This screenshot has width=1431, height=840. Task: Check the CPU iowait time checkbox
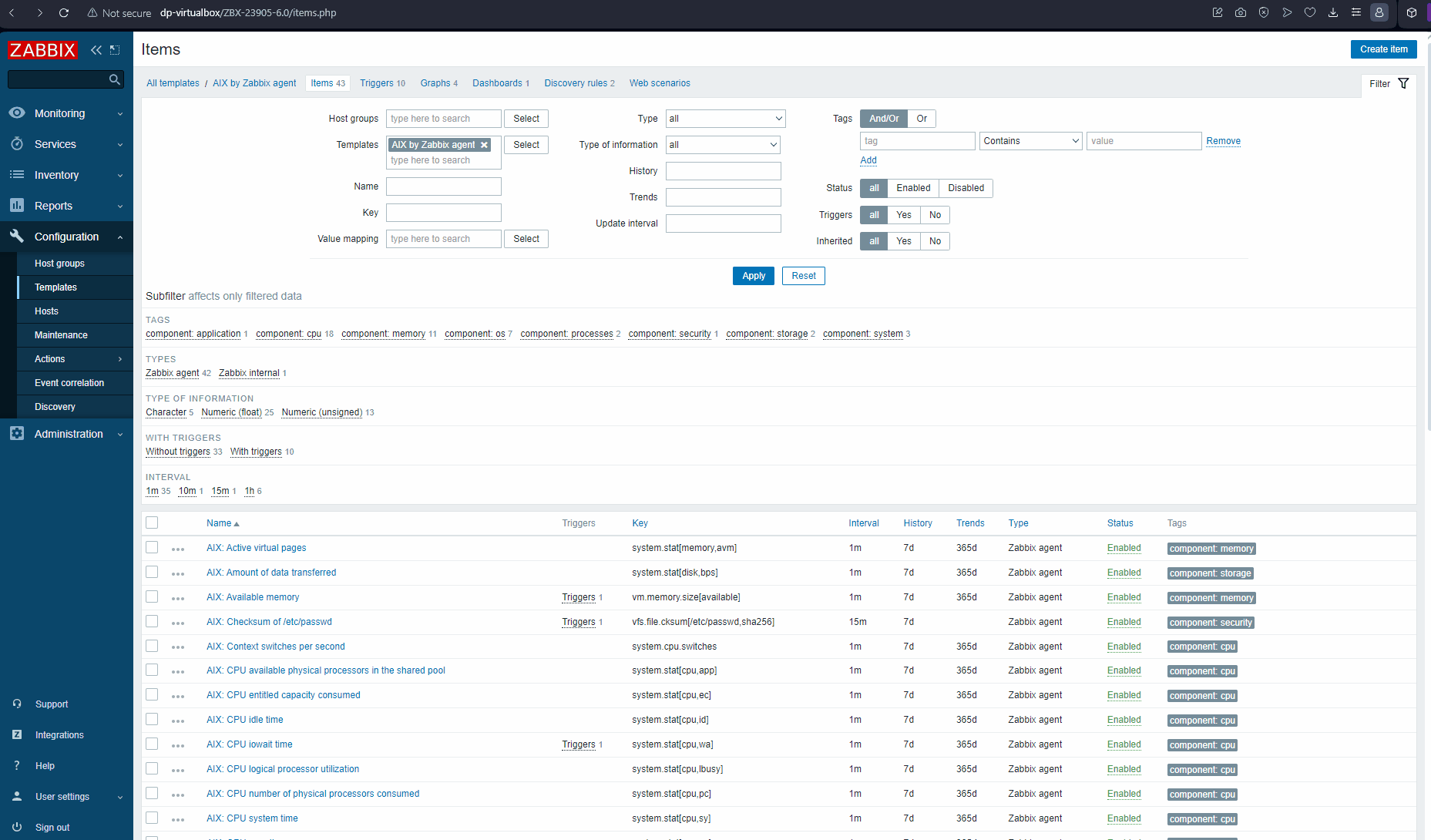pos(152,744)
